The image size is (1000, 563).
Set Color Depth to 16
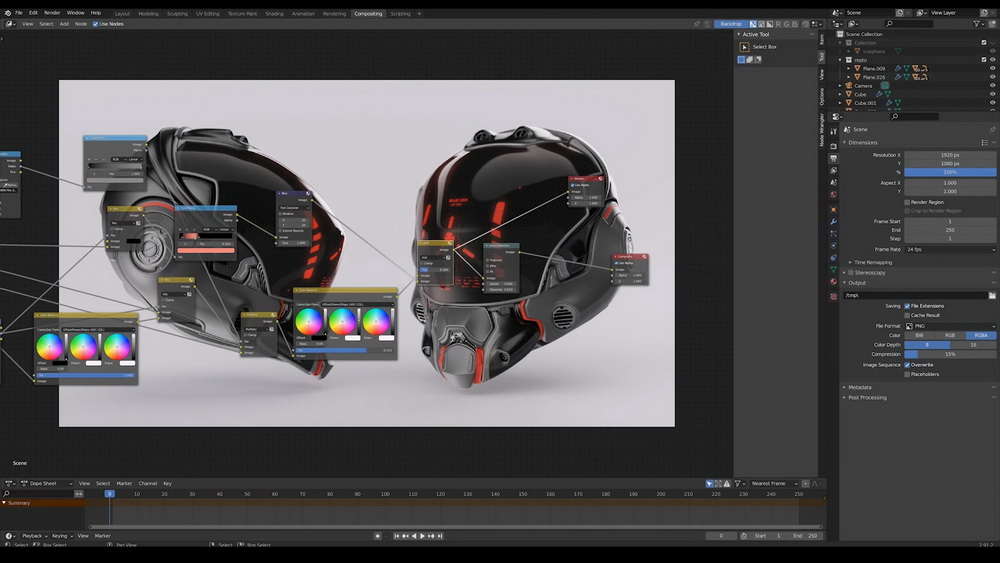click(x=973, y=345)
